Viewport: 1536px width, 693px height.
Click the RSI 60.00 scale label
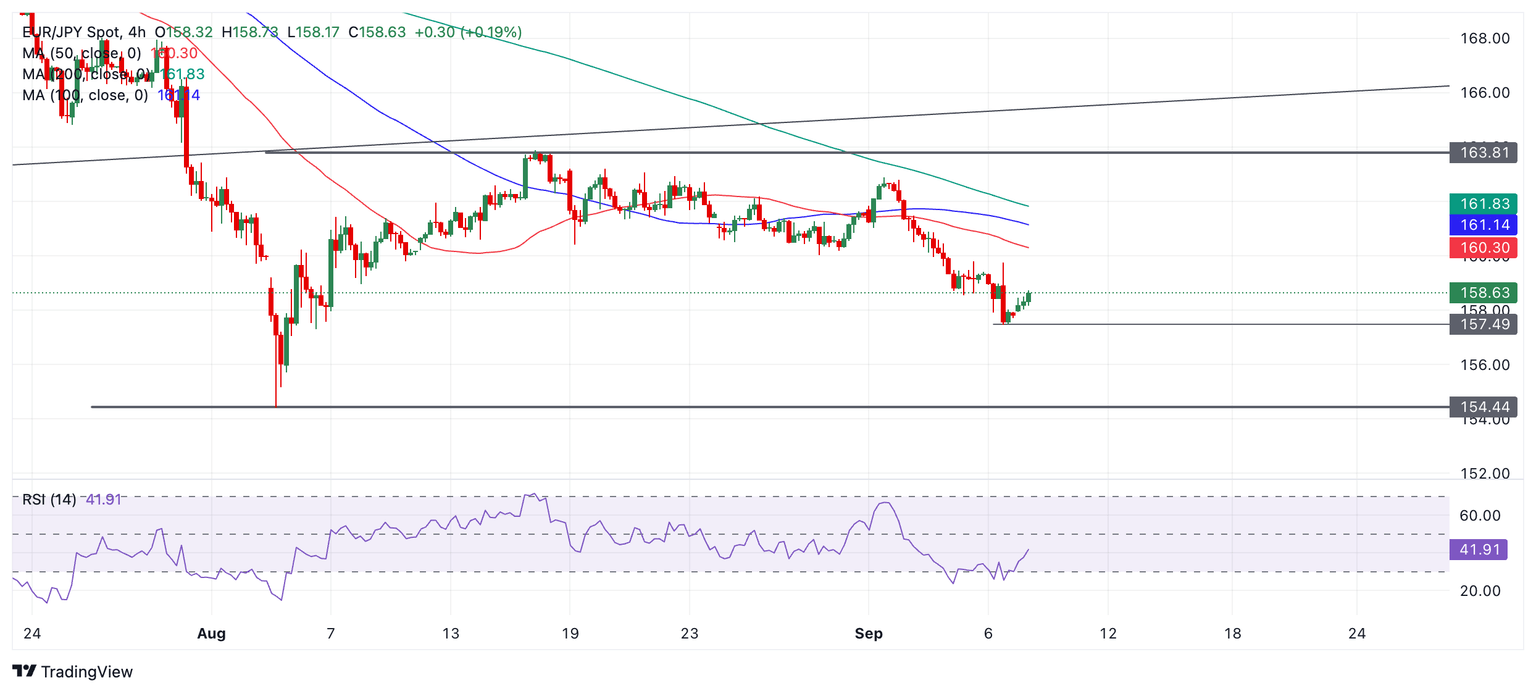1480,516
